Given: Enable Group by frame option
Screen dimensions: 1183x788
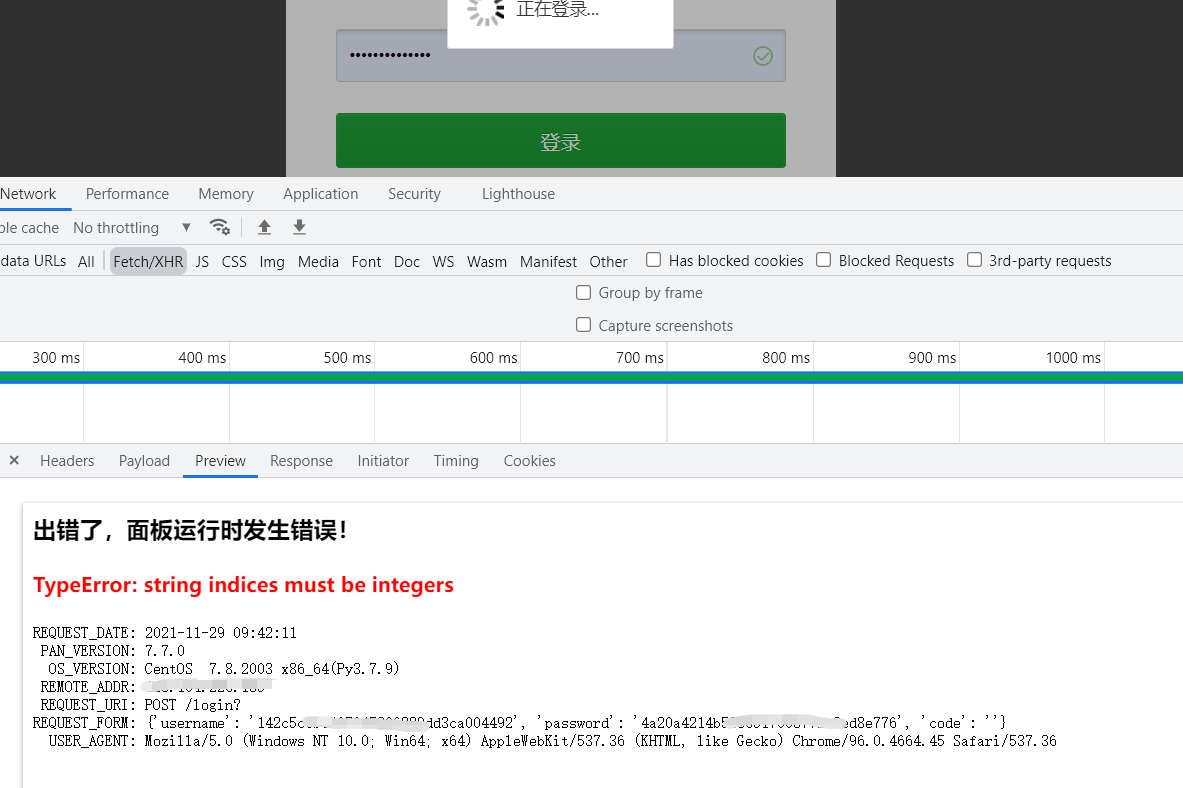Looking at the screenshot, I should (x=583, y=292).
